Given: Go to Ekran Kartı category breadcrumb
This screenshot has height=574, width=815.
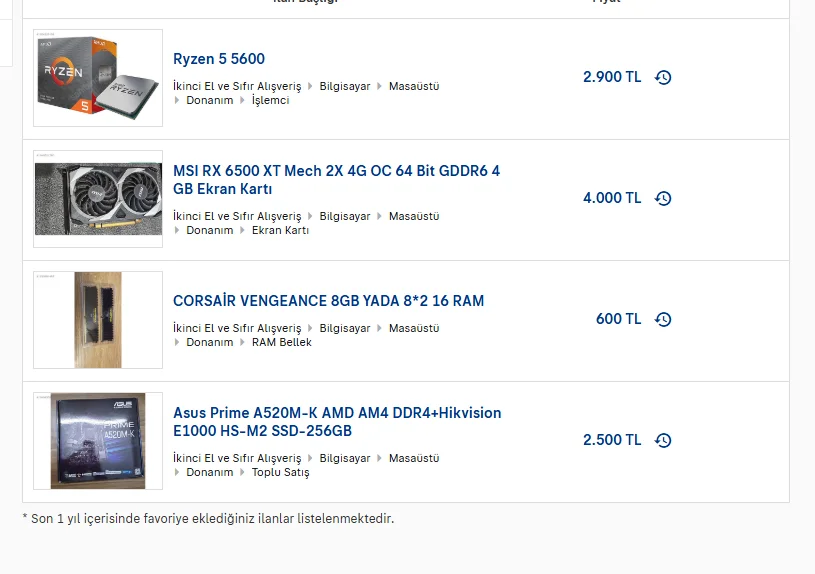Looking at the screenshot, I should point(280,230).
